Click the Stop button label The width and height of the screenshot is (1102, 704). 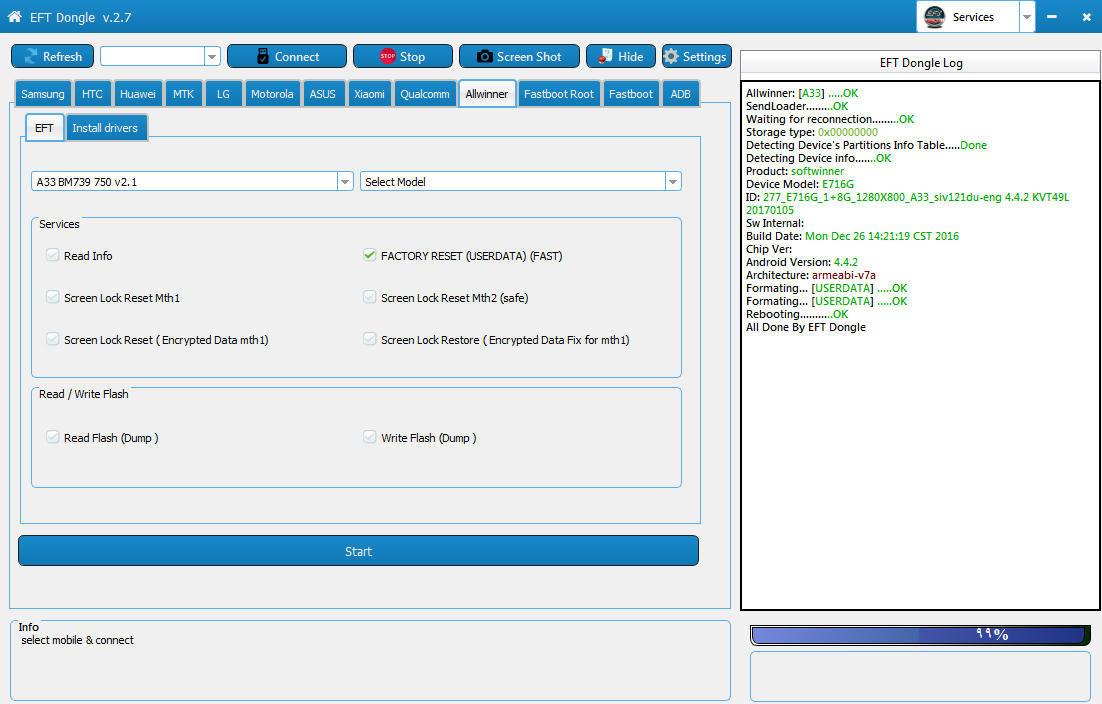click(x=412, y=57)
